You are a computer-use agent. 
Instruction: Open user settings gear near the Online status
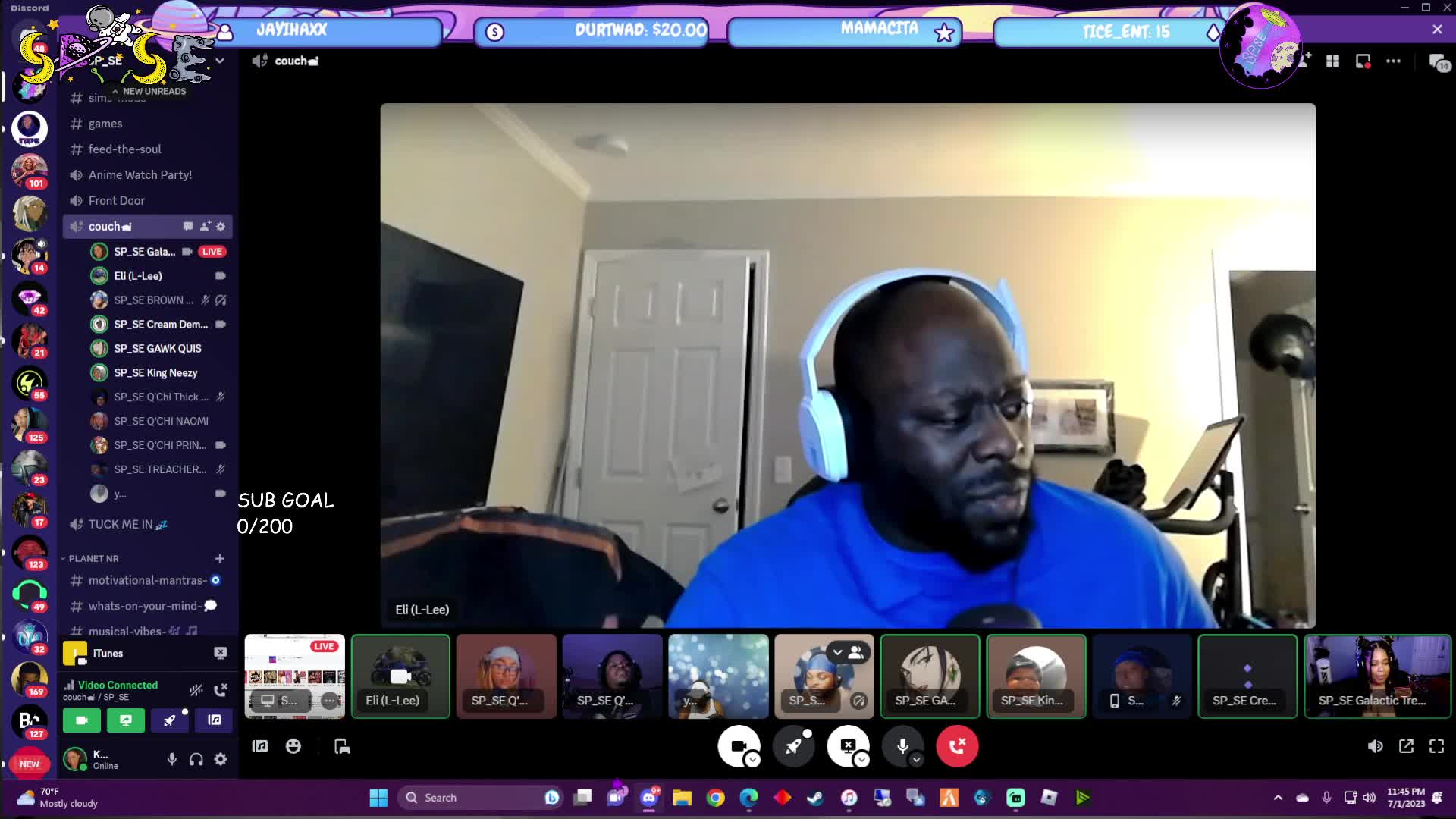click(221, 759)
